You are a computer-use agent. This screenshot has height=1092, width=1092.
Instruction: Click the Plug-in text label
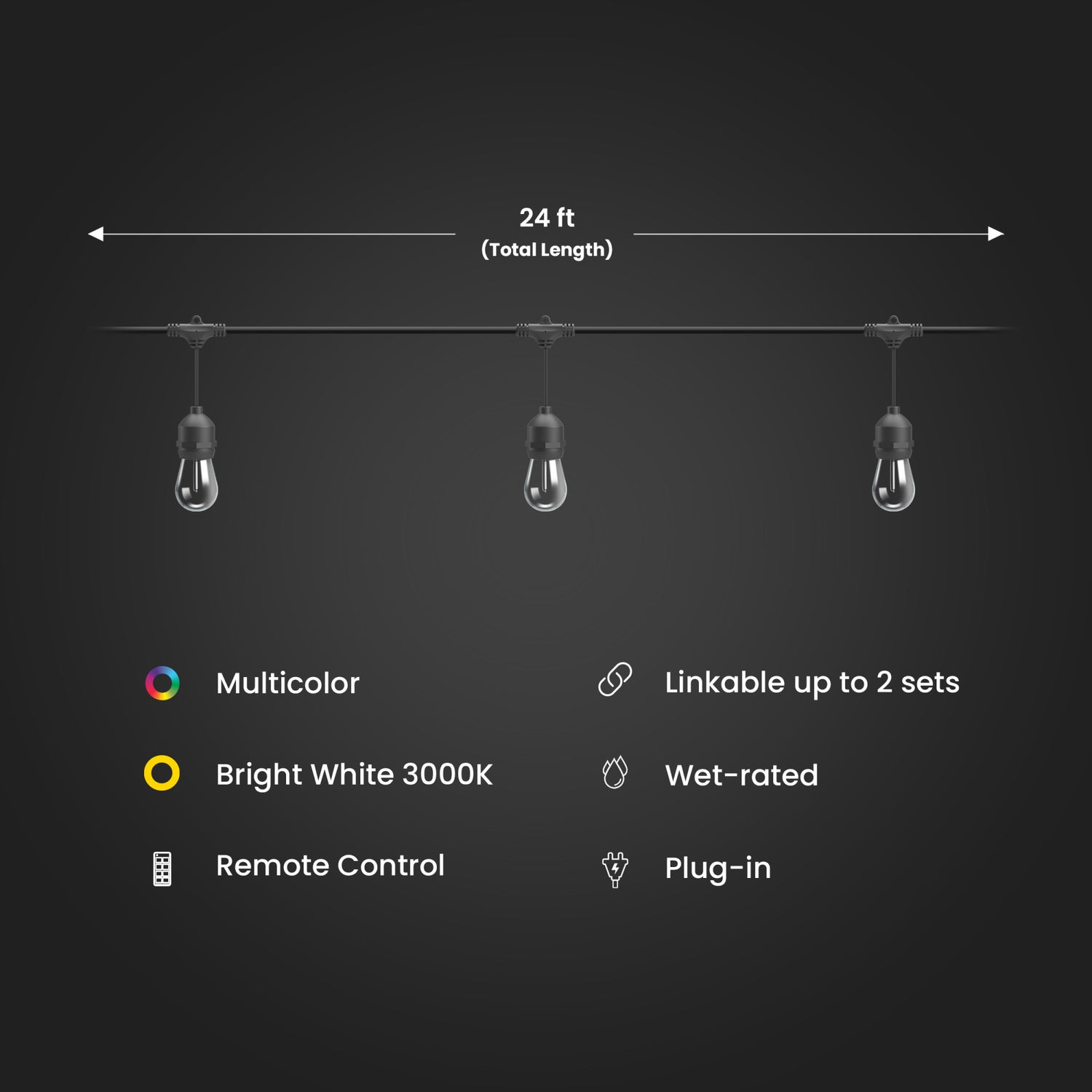coord(718,869)
